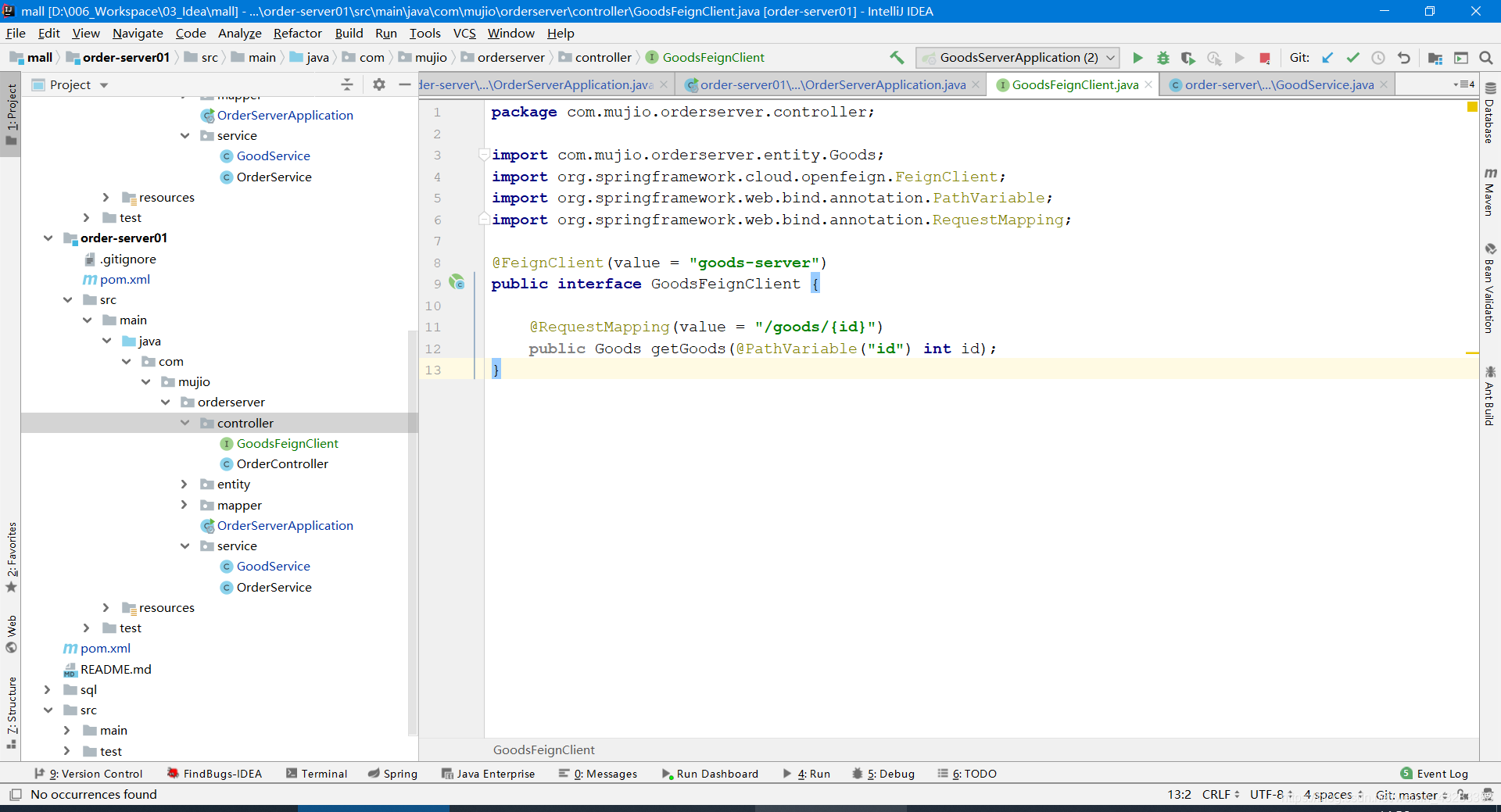This screenshot has width=1501, height=812.
Task: Change line separator CRLF in status bar
Action: pyautogui.click(x=1220, y=795)
